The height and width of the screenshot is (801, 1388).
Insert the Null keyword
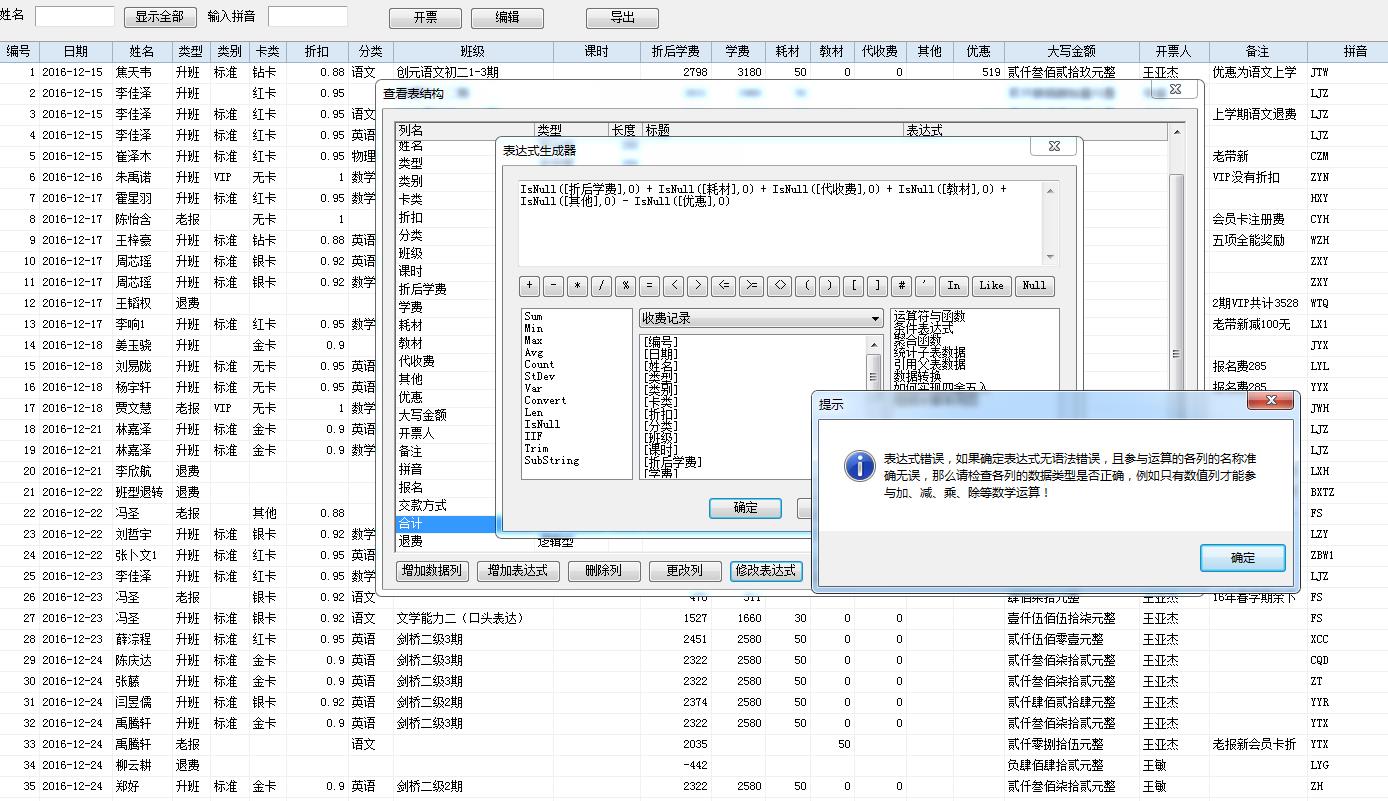1035,286
